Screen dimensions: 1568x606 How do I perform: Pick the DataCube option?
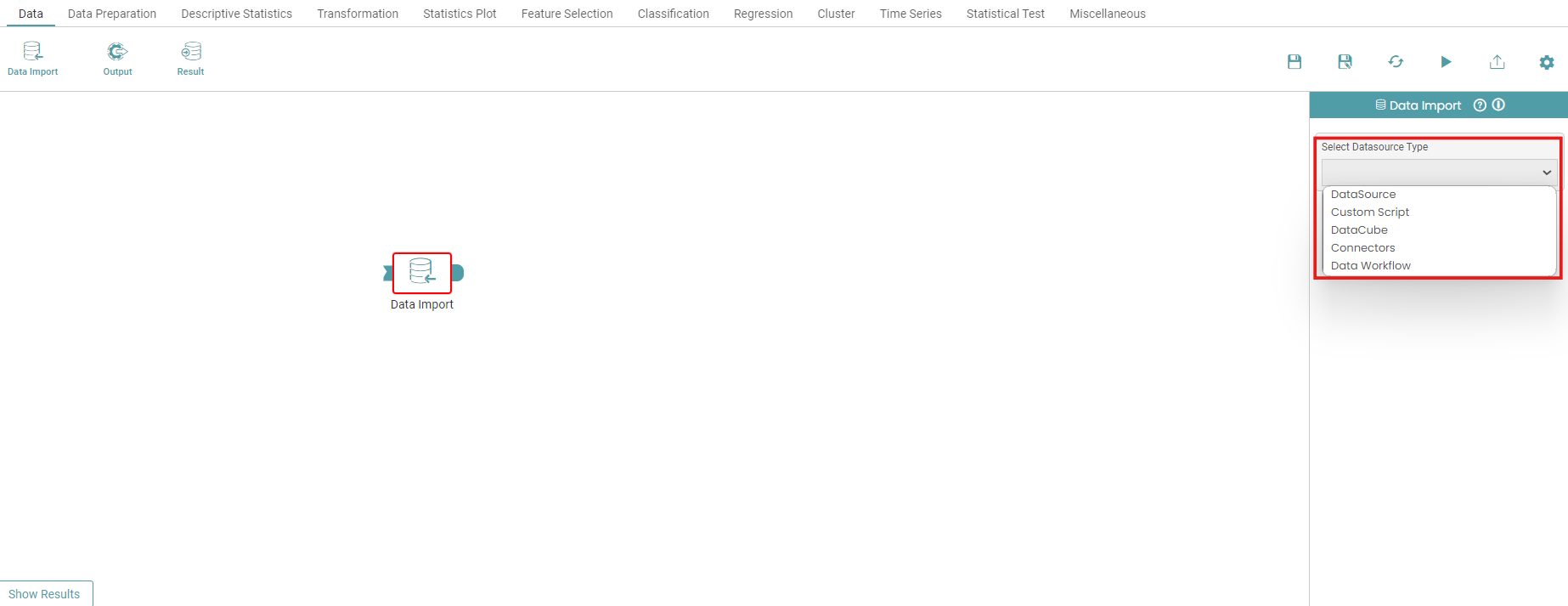(1359, 230)
